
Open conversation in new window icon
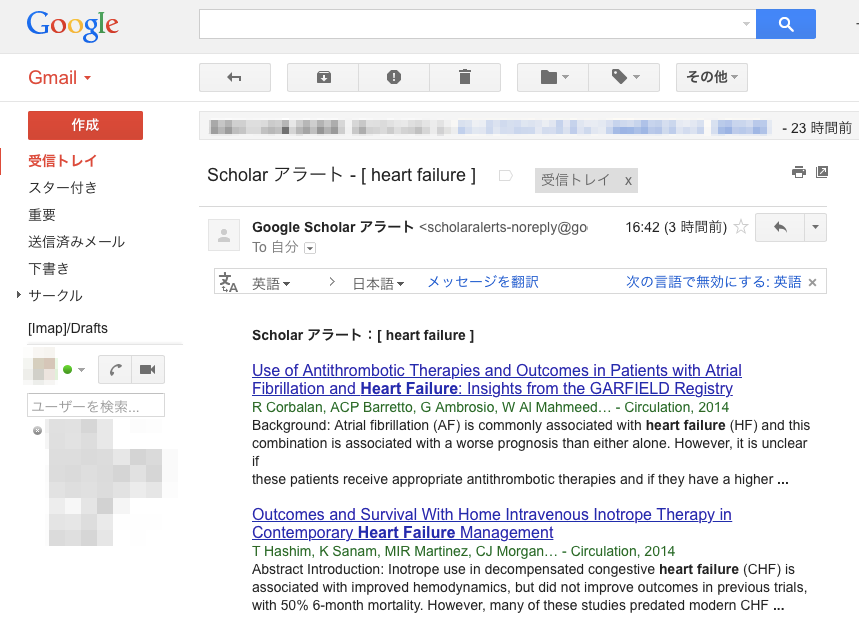(822, 173)
